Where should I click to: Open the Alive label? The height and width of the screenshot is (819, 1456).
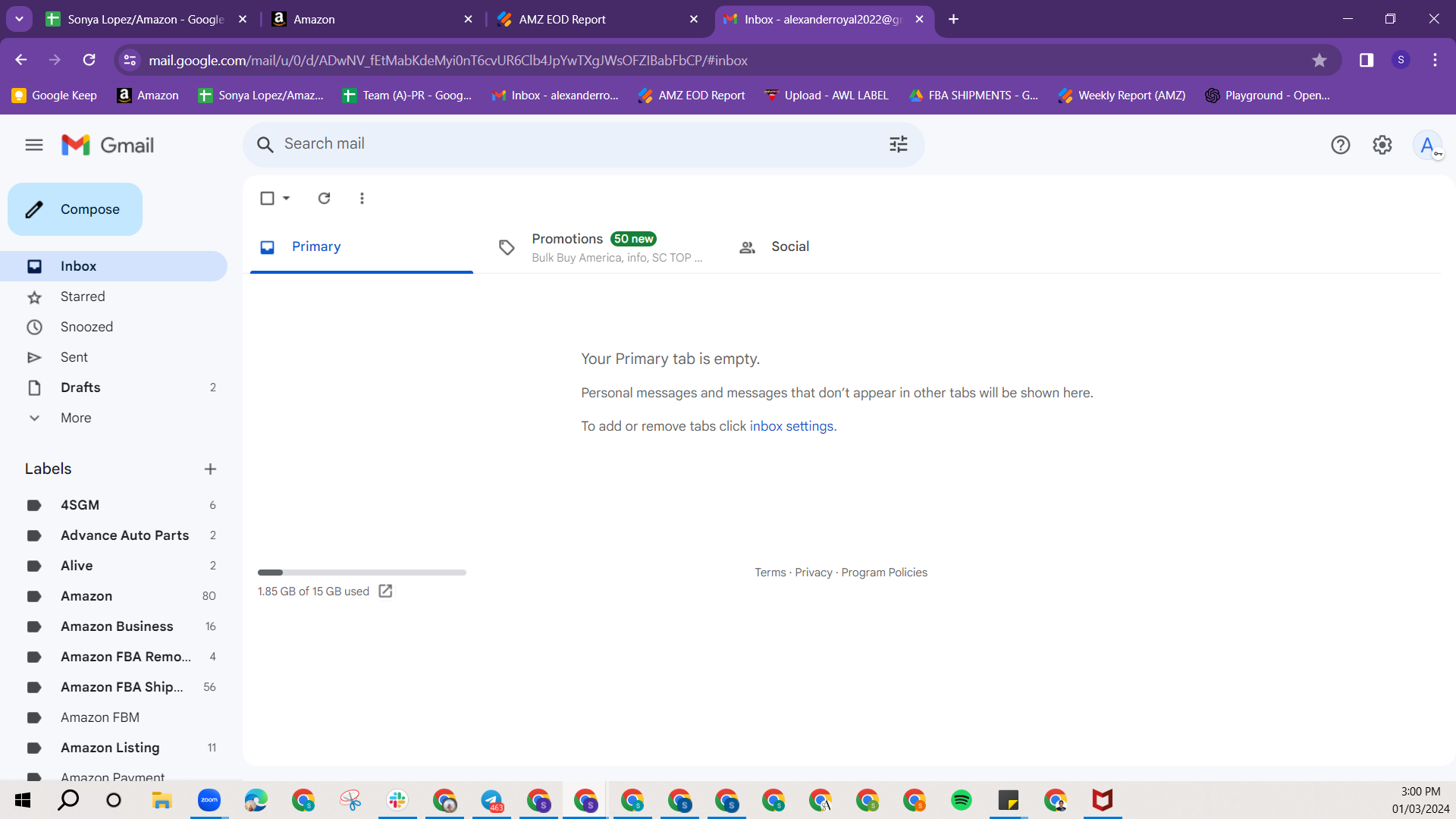click(x=114, y=566)
